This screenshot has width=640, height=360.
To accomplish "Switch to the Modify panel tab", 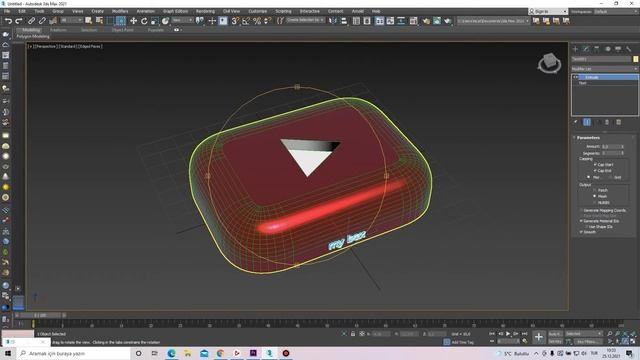I will pos(586,49).
